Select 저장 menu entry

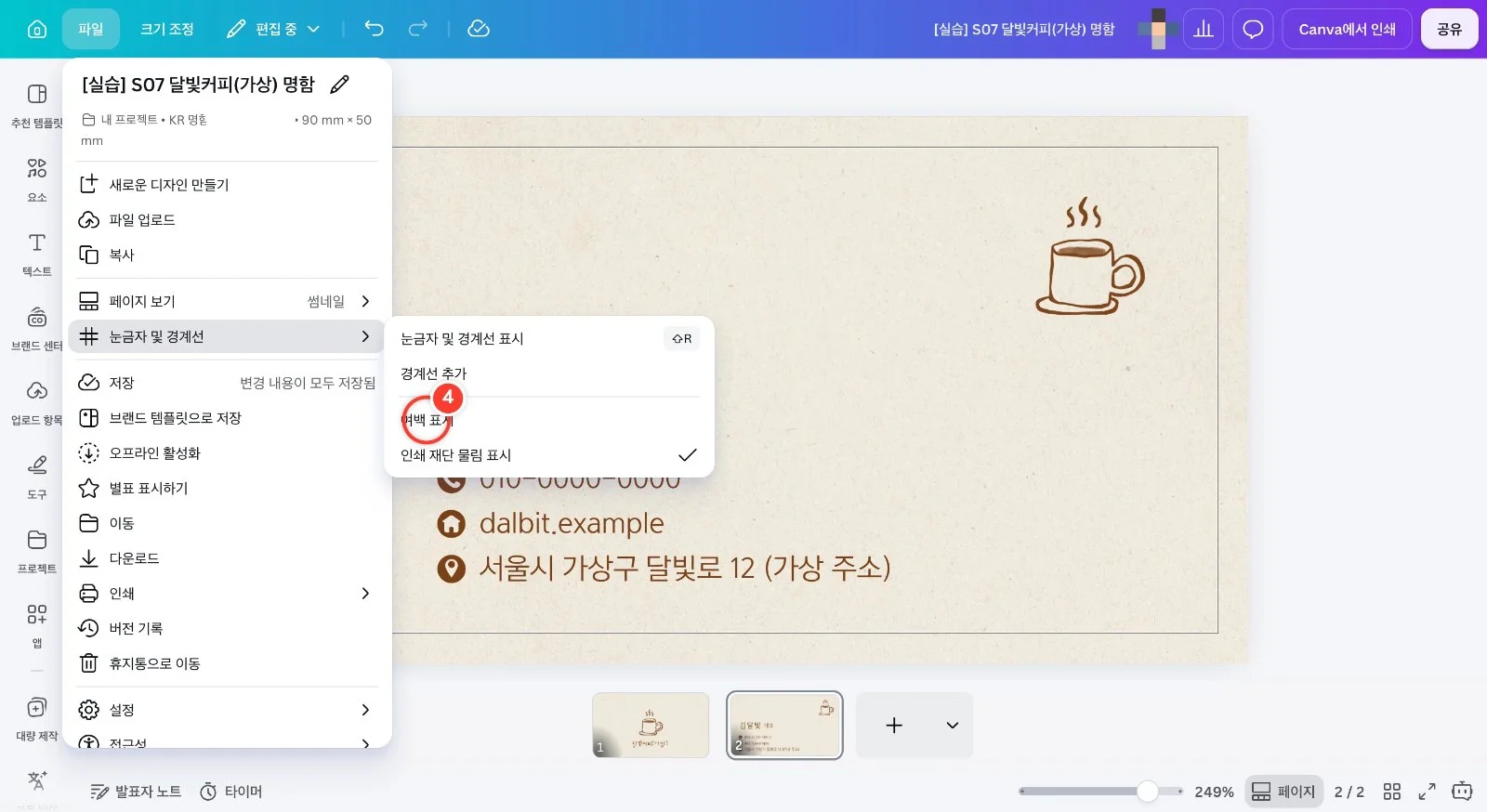point(227,383)
